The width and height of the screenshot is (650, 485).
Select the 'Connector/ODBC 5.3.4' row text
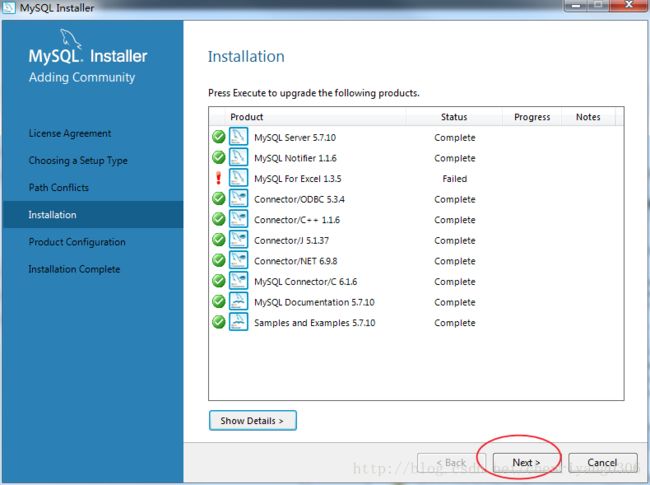(299, 199)
